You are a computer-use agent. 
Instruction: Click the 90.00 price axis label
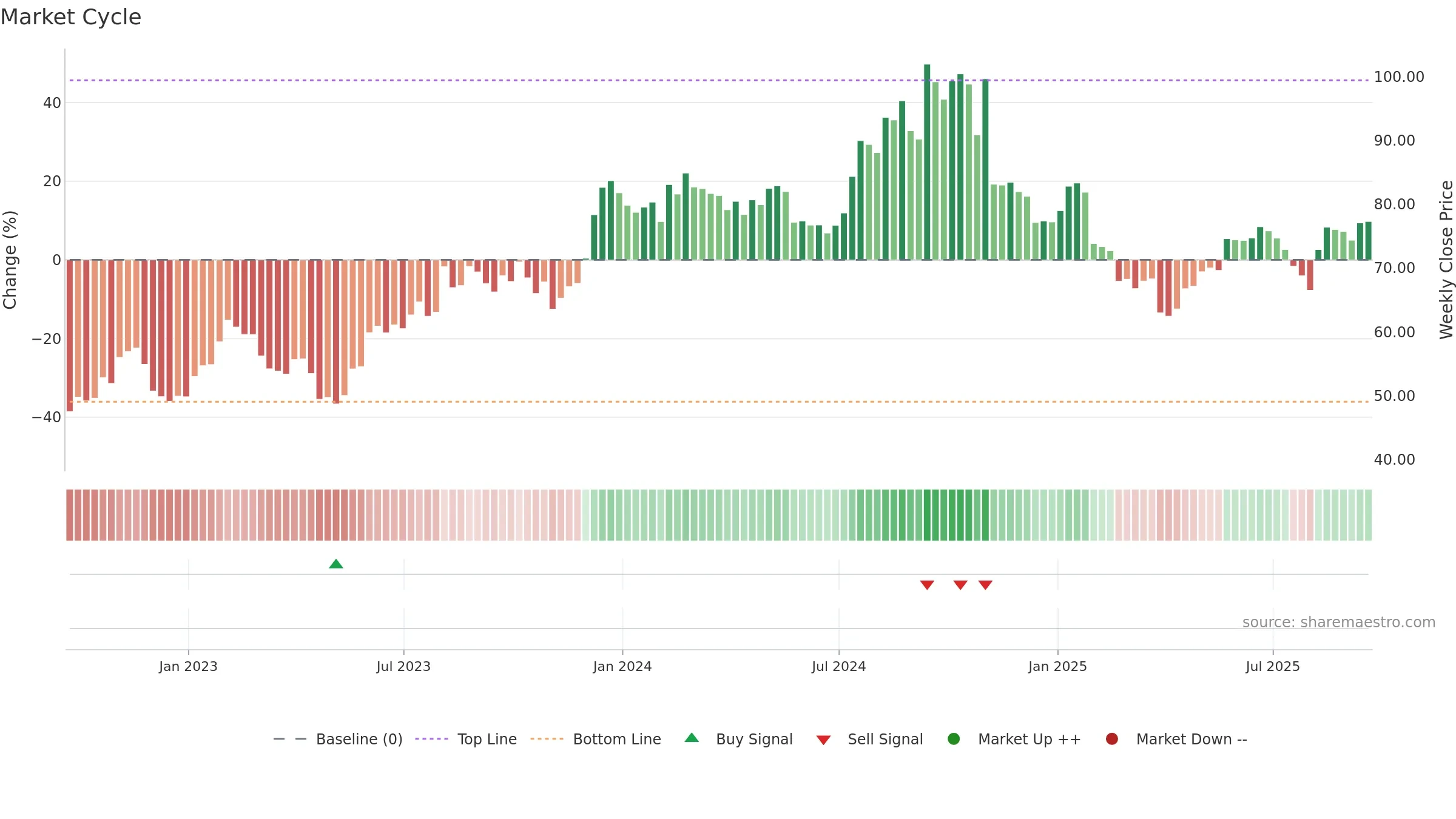(1395, 141)
